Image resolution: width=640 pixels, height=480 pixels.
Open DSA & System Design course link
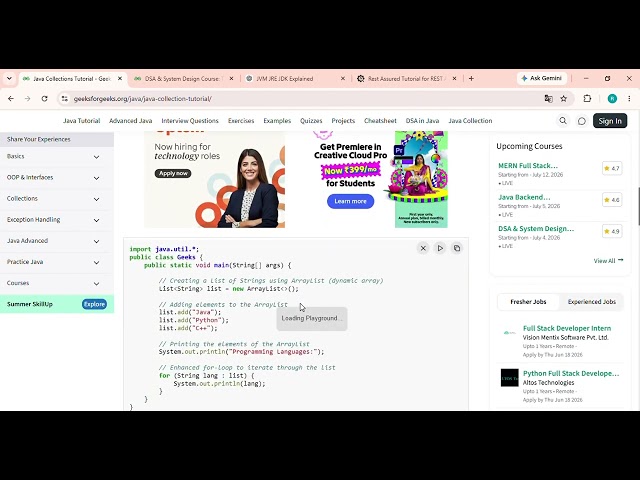pos(536,229)
